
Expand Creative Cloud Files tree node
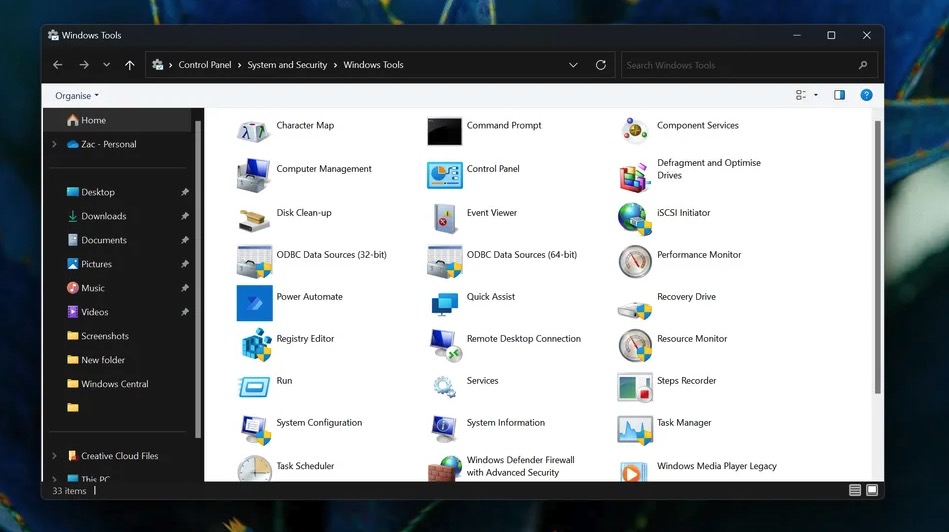pyautogui.click(x=54, y=456)
